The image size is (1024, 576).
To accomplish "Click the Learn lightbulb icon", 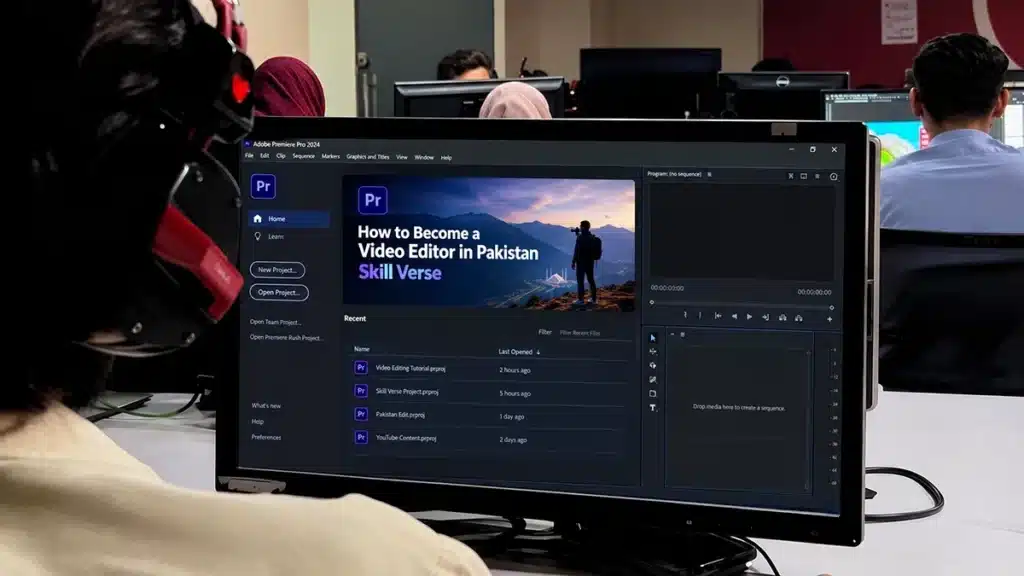I will (x=257, y=236).
